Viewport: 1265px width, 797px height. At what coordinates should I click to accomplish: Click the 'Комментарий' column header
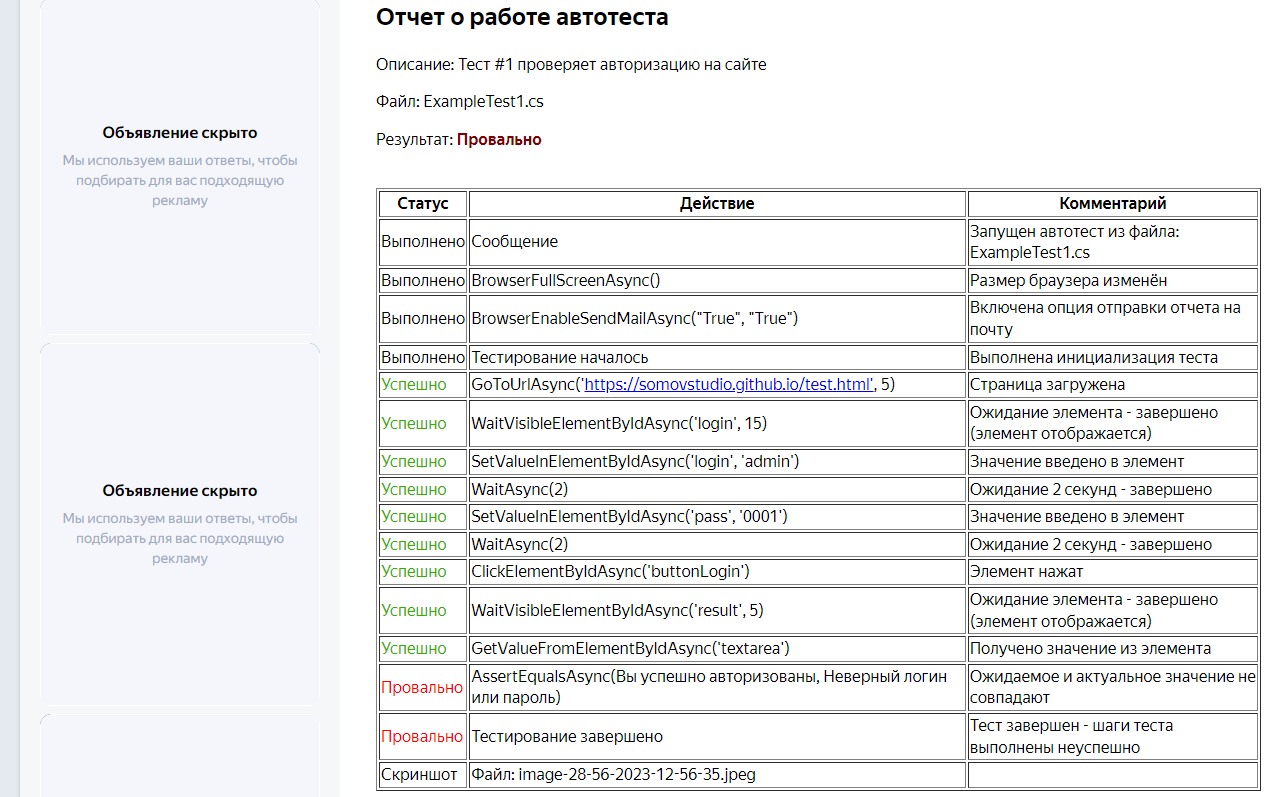tap(1112, 204)
